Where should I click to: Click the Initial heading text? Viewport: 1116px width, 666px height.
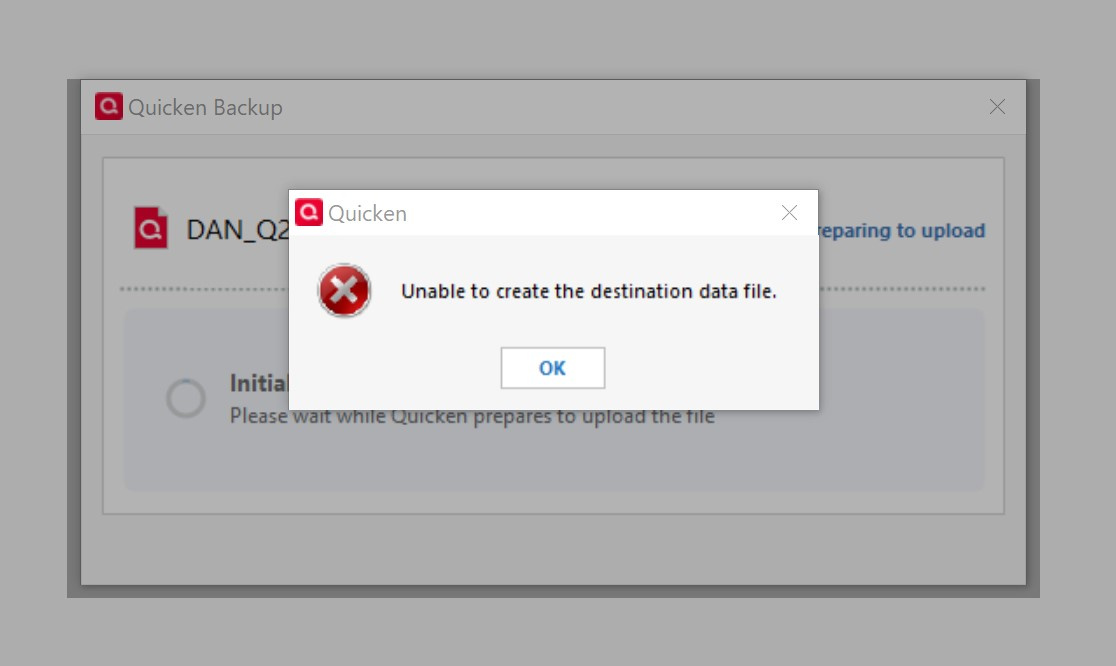[258, 384]
